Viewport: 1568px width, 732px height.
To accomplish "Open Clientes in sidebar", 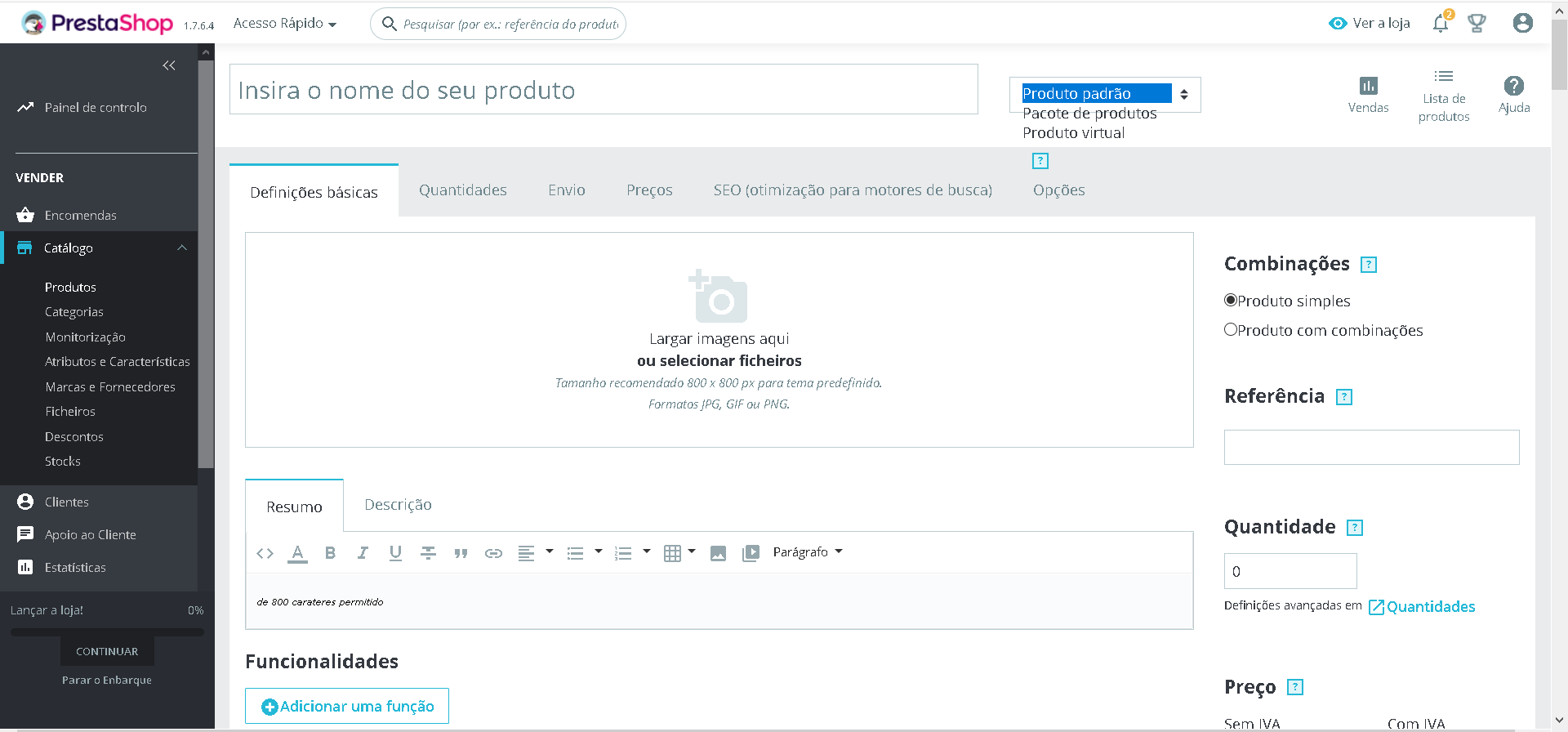I will pos(67,502).
